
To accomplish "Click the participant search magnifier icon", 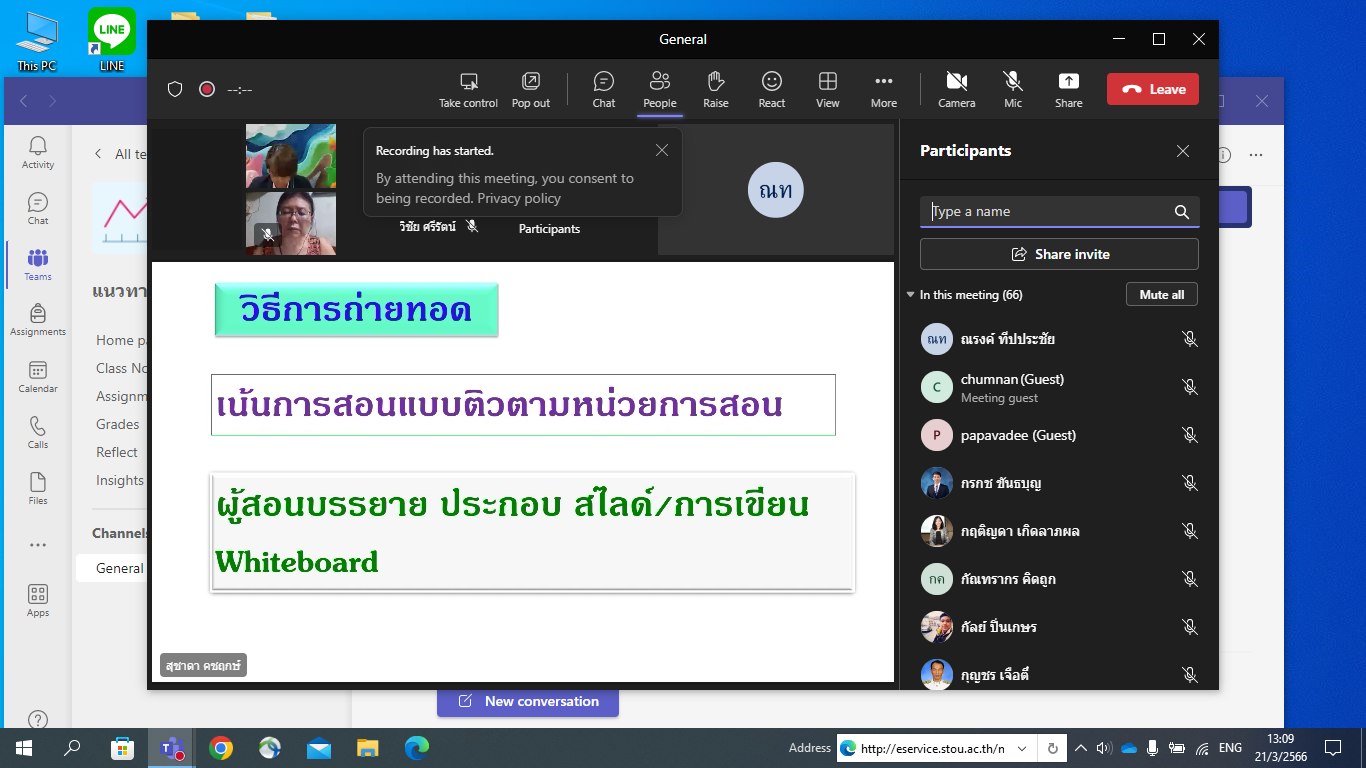I will pos(1182,212).
